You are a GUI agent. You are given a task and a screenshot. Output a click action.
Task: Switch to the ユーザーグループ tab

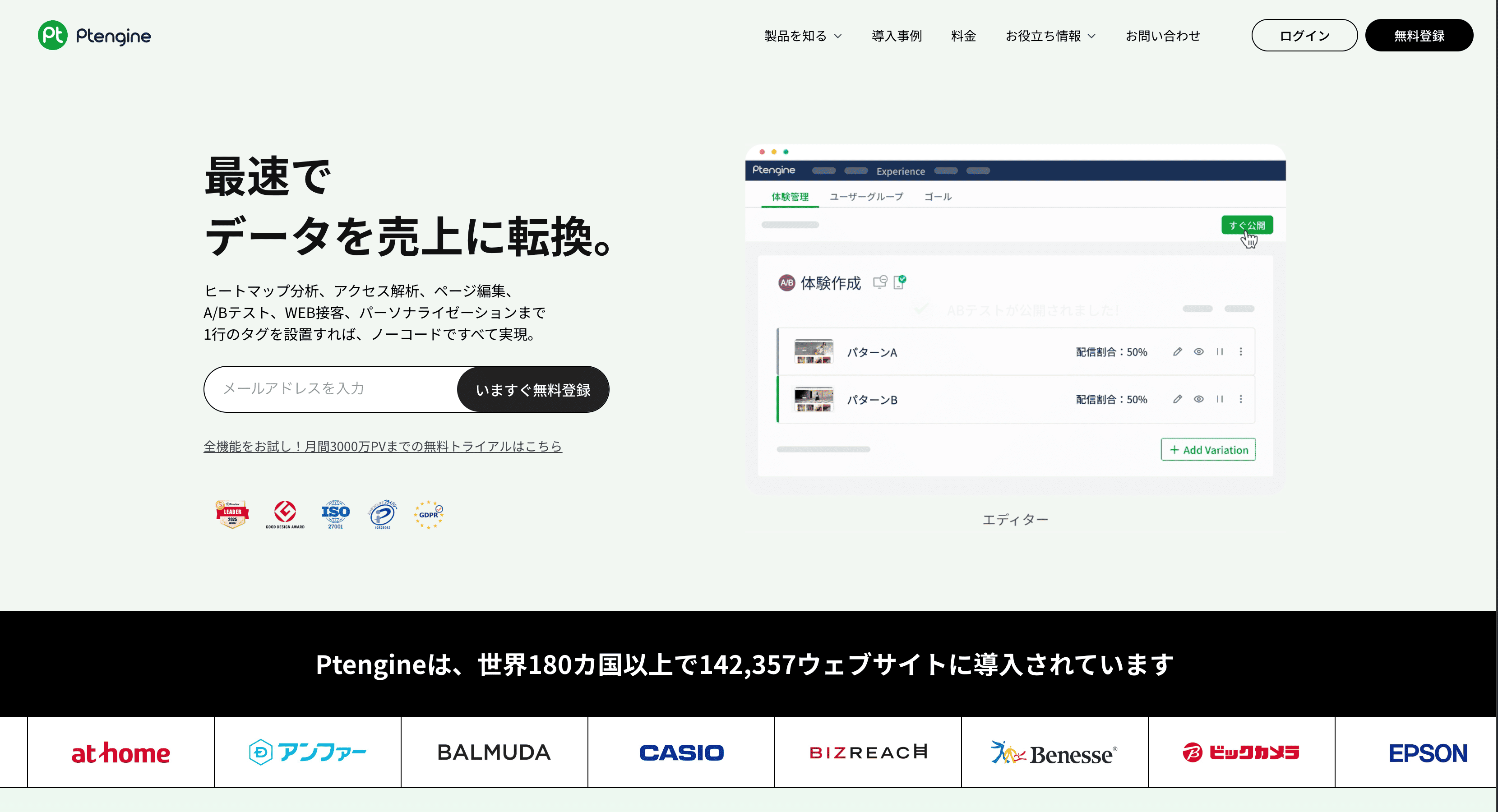click(866, 197)
